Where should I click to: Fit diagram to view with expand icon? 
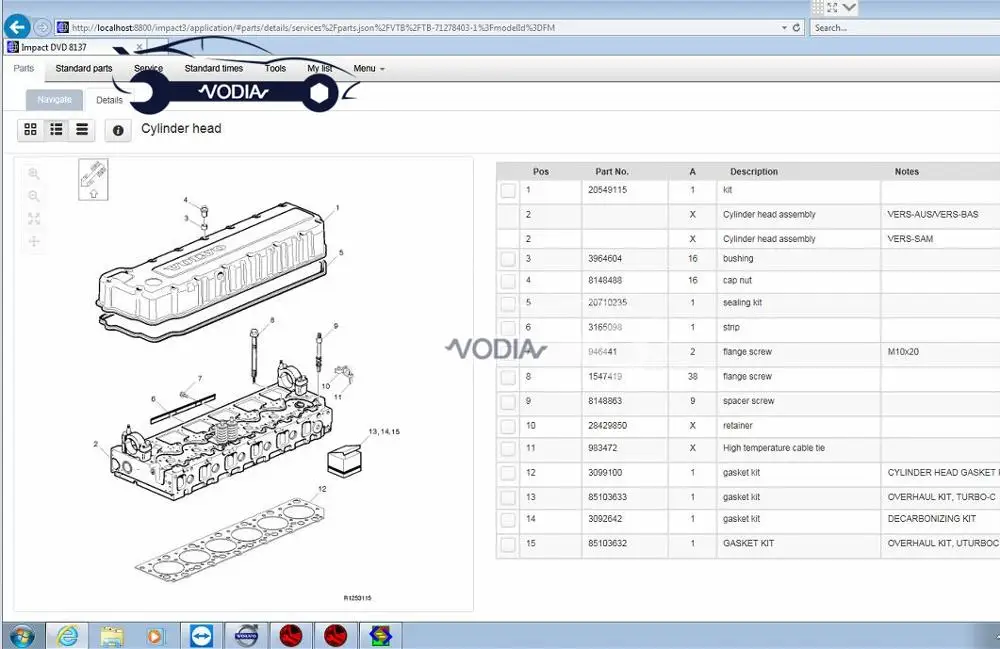(x=34, y=219)
